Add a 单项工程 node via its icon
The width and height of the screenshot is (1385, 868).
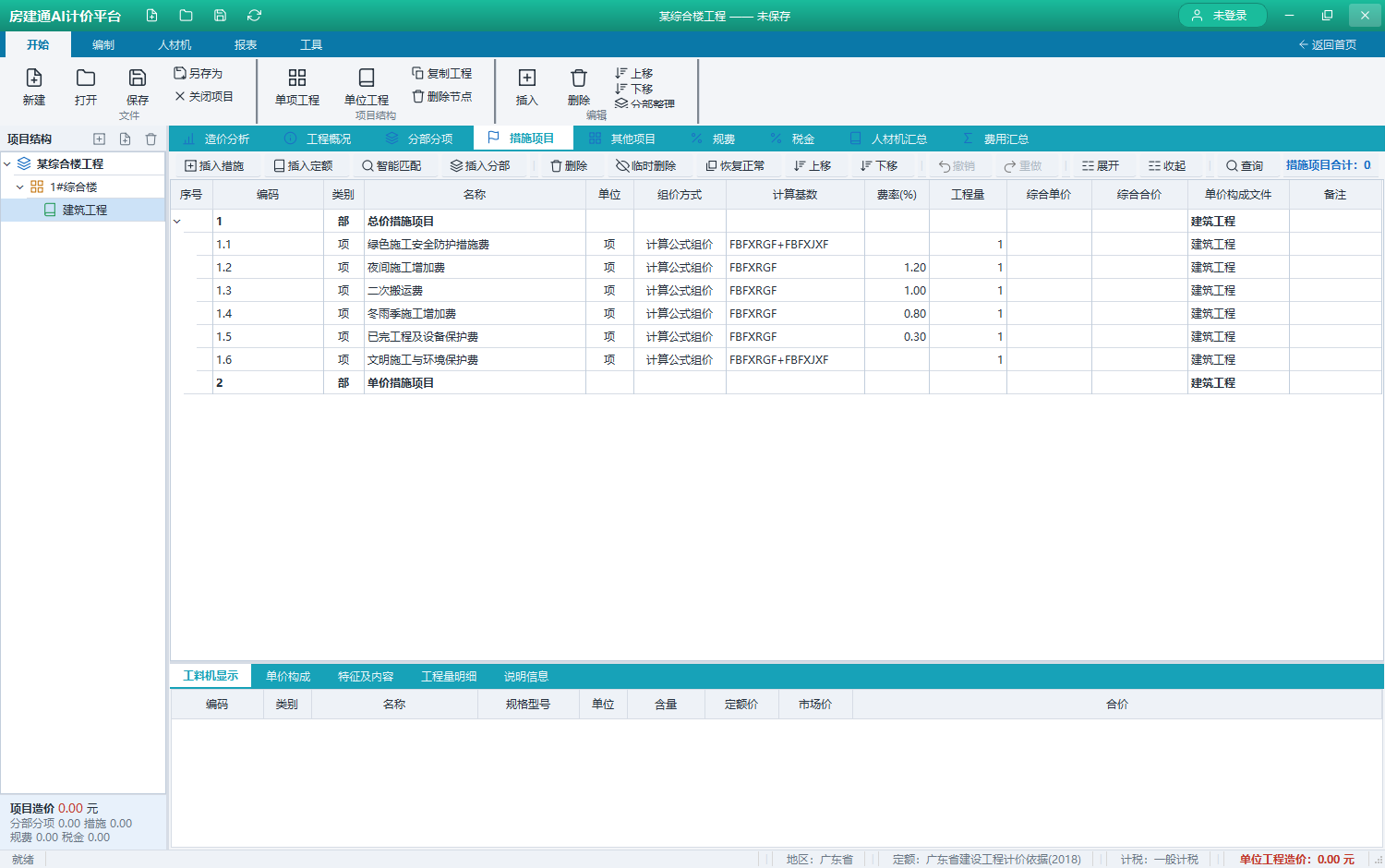pyautogui.click(x=297, y=78)
